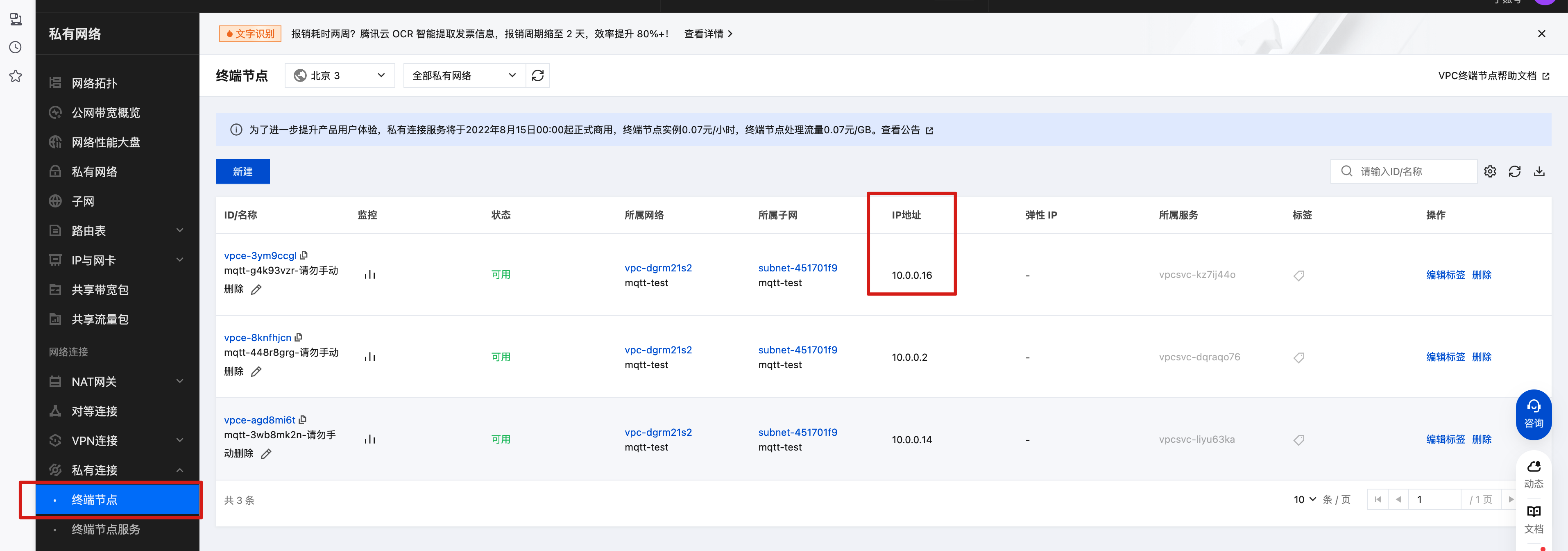Copy the vpce-3ym9ccgl ID with the copy icon
Viewport: 1568px width, 551px height.
coord(304,255)
